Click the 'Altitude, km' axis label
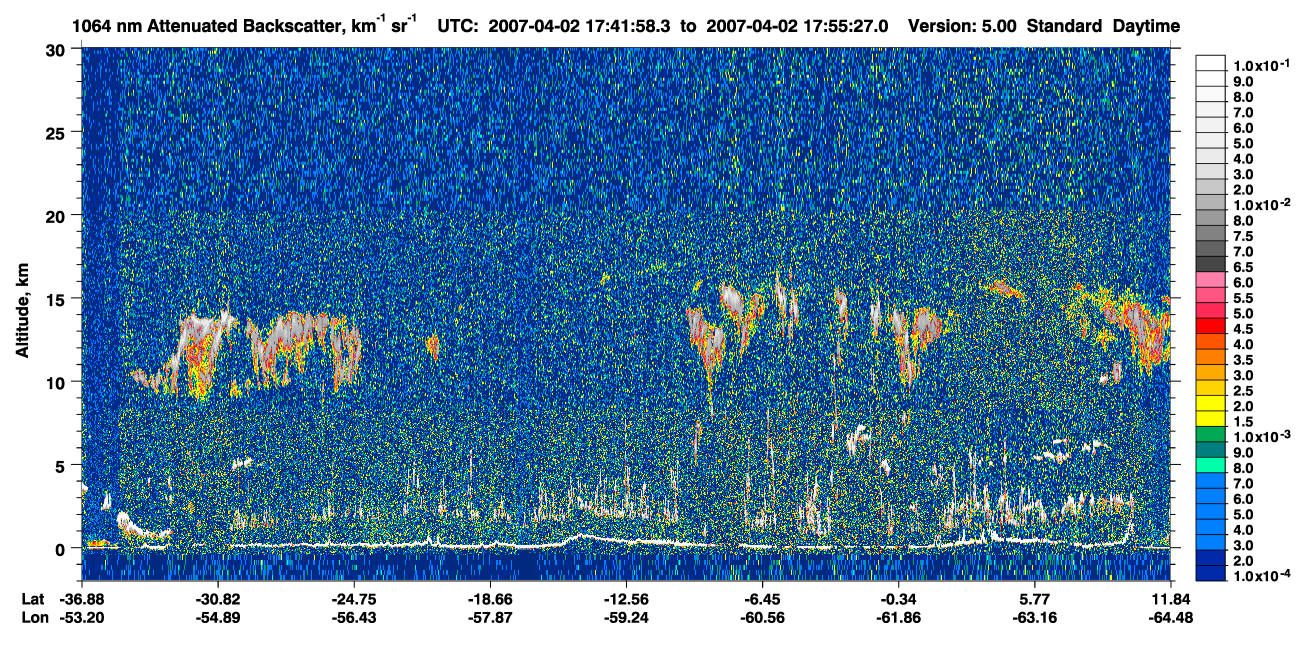This screenshot has height=667, width=1300. pos(22,312)
